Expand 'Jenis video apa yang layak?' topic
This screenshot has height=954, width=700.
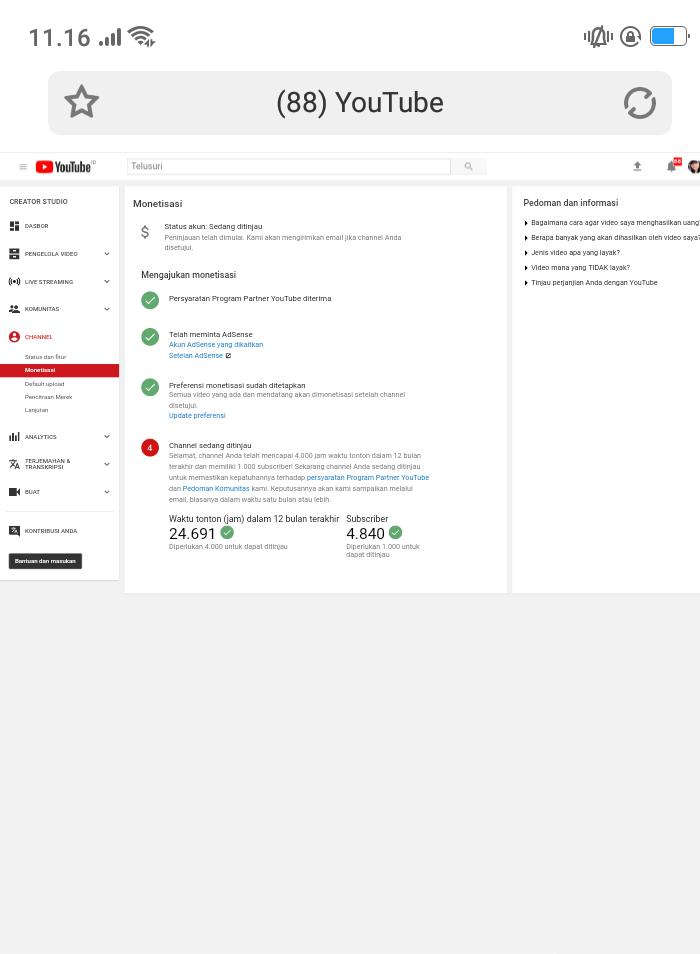tap(572, 252)
